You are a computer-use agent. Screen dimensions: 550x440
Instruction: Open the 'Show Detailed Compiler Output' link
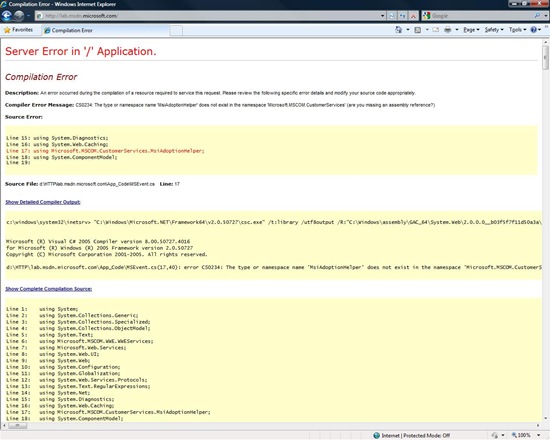43,202
